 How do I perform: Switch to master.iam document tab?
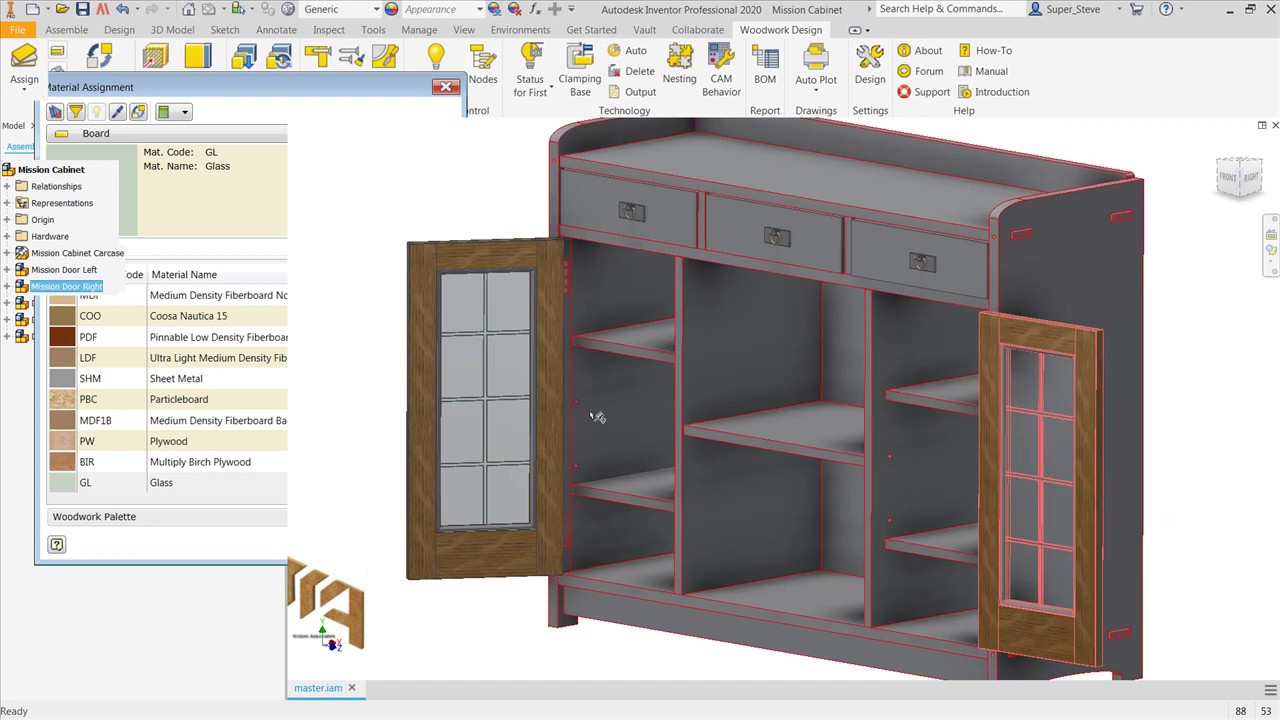[x=318, y=688]
